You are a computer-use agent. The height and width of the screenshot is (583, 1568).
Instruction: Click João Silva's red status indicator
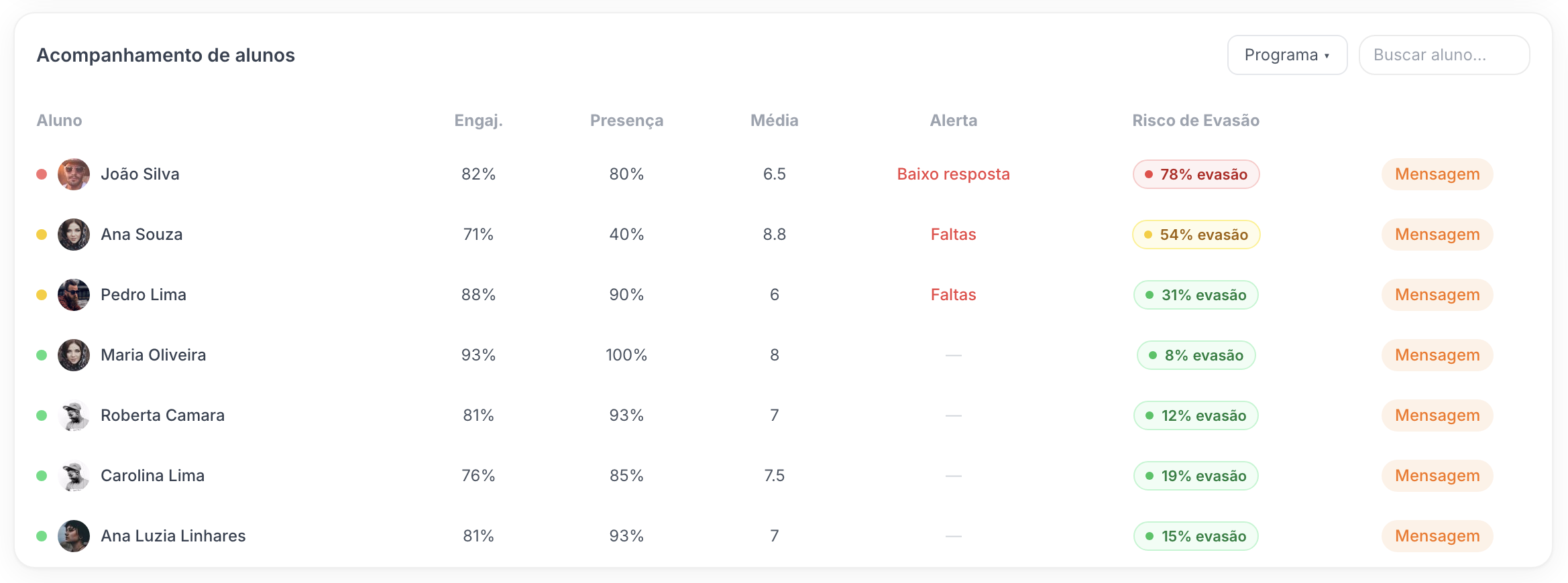pyautogui.click(x=41, y=174)
